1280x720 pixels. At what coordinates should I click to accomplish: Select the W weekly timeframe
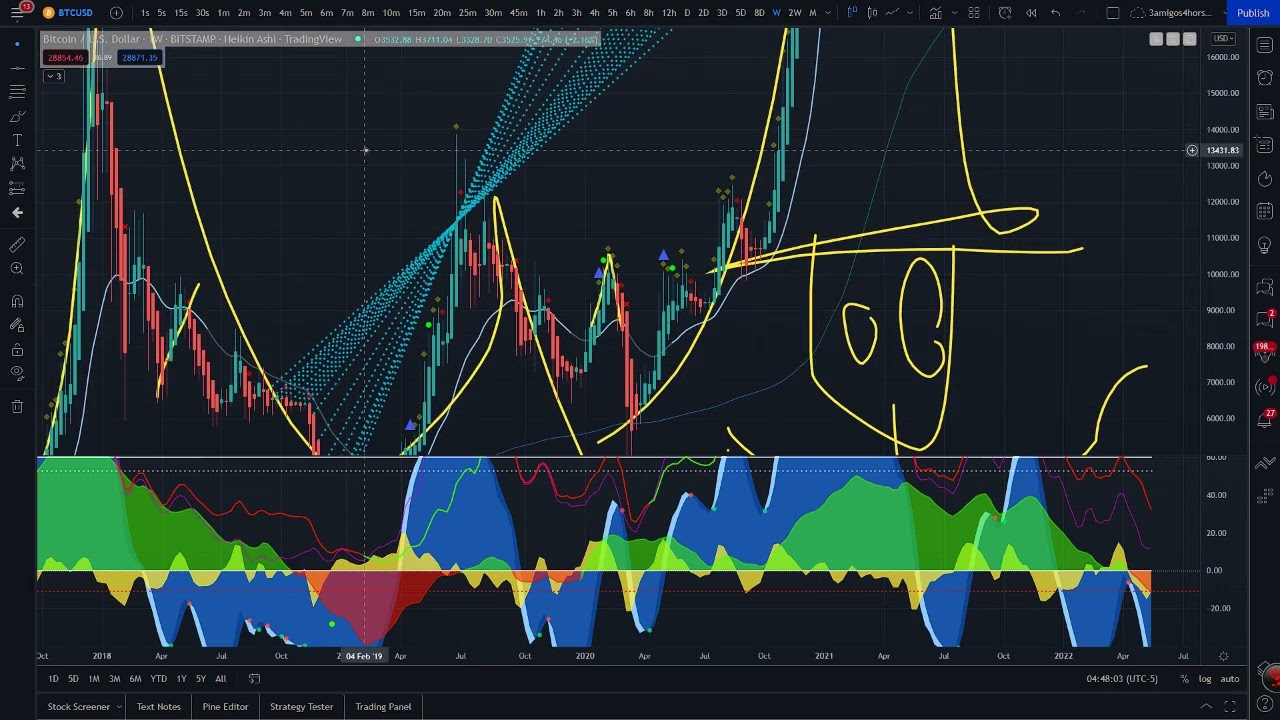pyautogui.click(x=776, y=13)
